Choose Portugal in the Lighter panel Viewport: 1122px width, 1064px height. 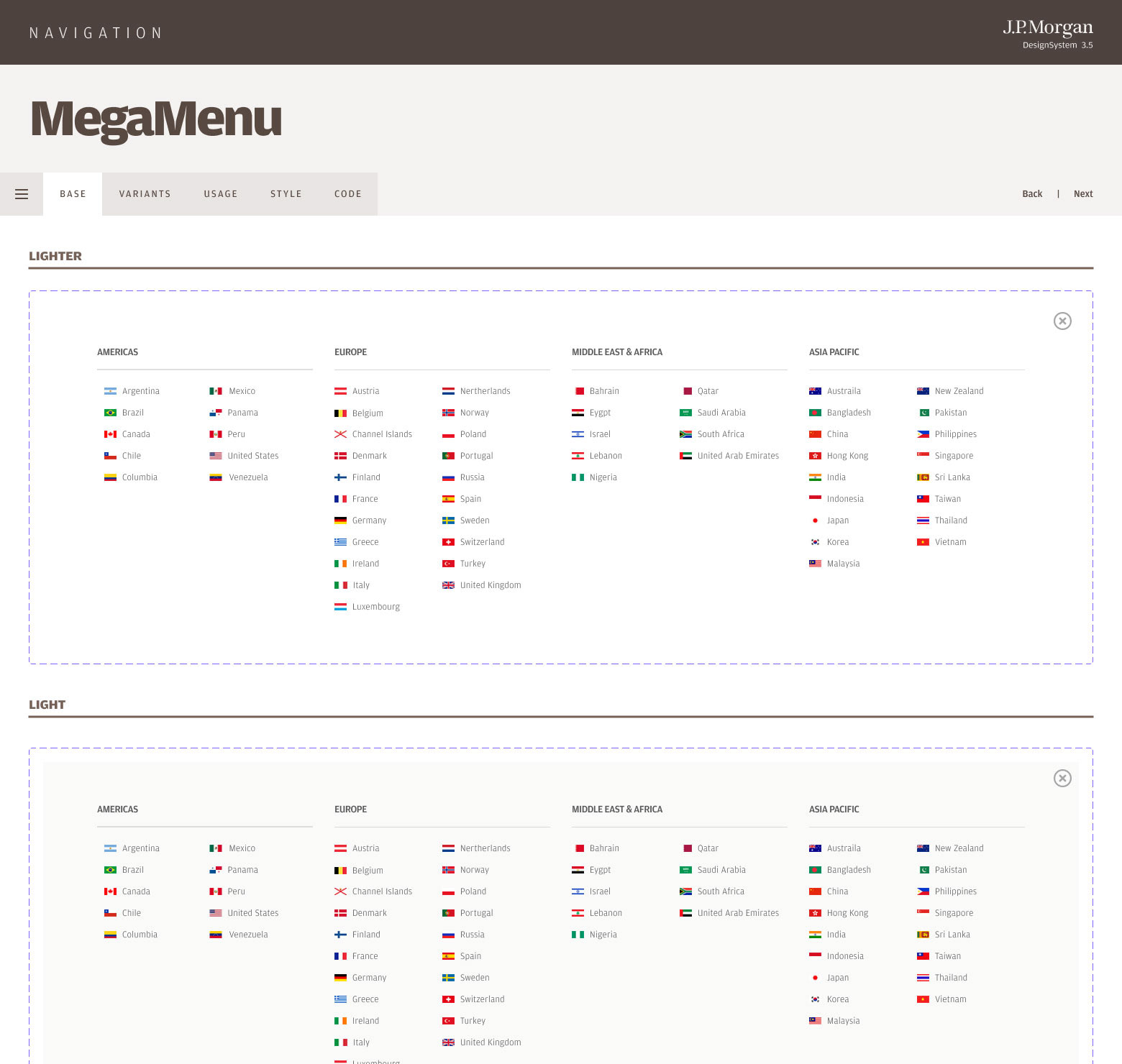[x=477, y=456]
